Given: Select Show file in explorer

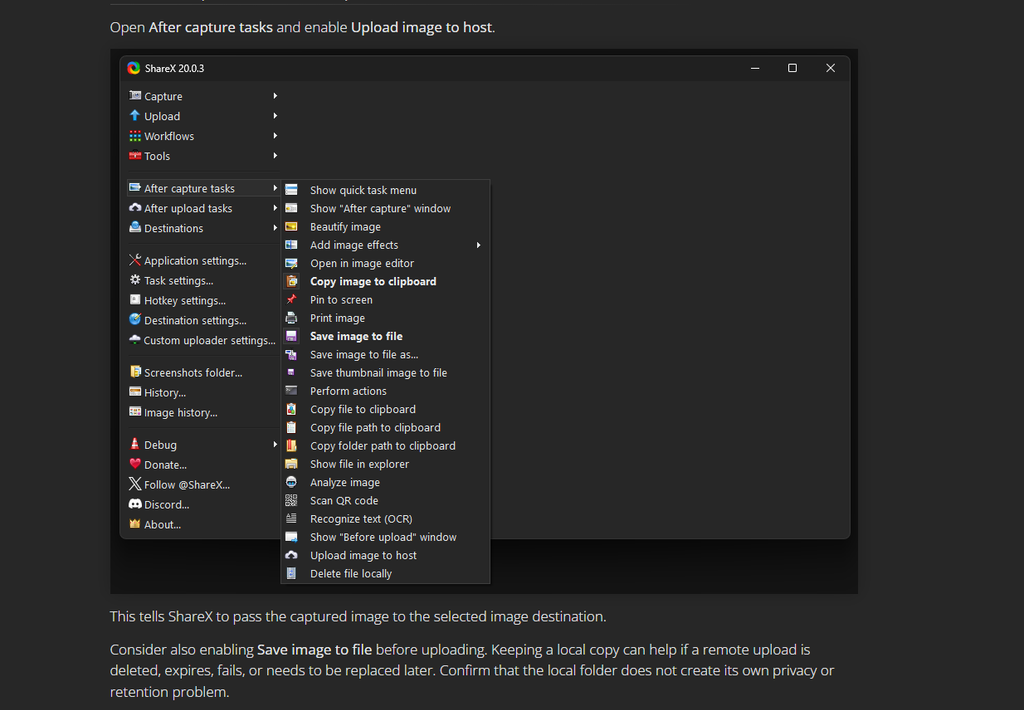Looking at the screenshot, I should (x=385, y=464).
